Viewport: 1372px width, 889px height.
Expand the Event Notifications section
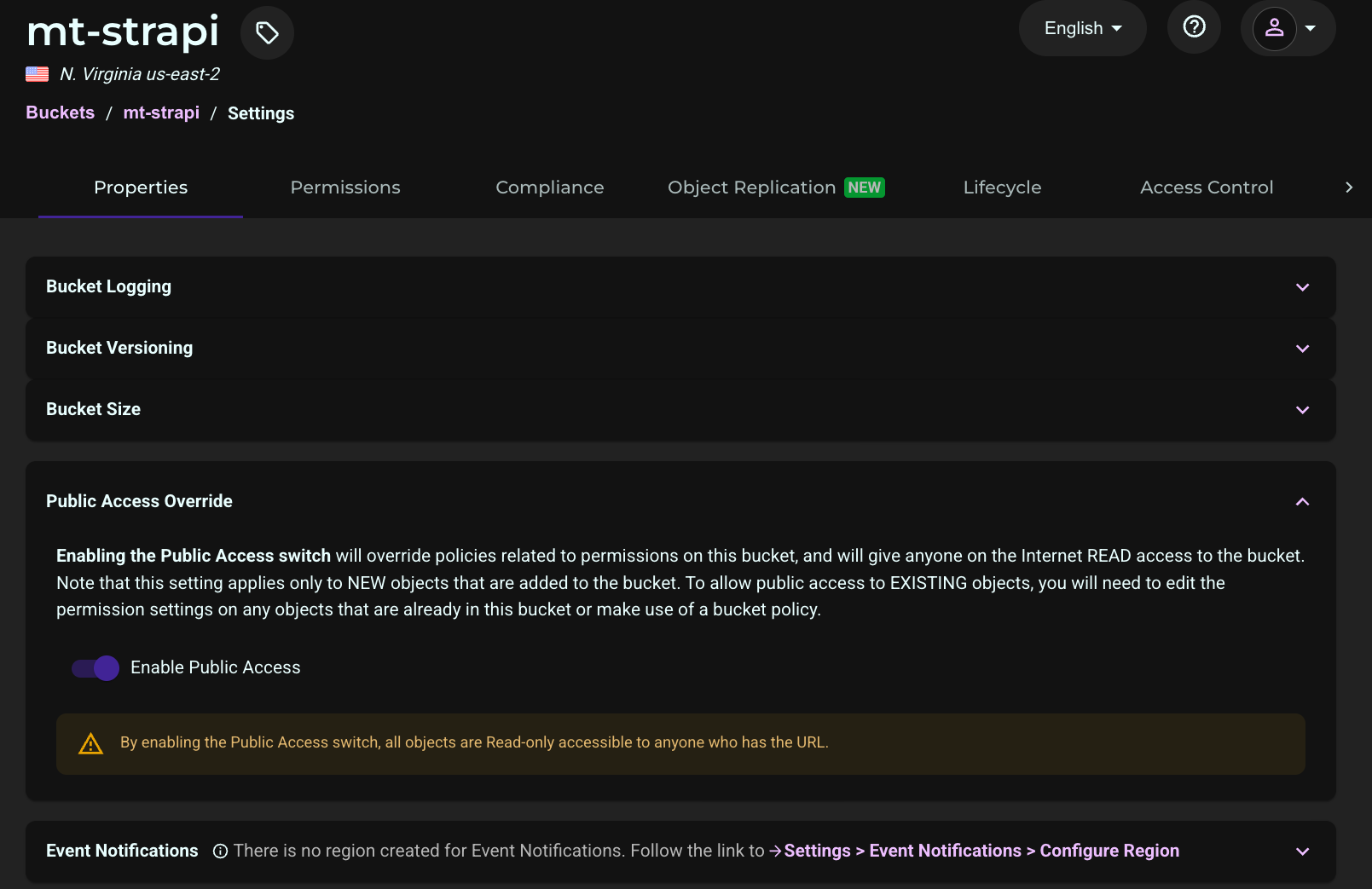pos(1302,851)
